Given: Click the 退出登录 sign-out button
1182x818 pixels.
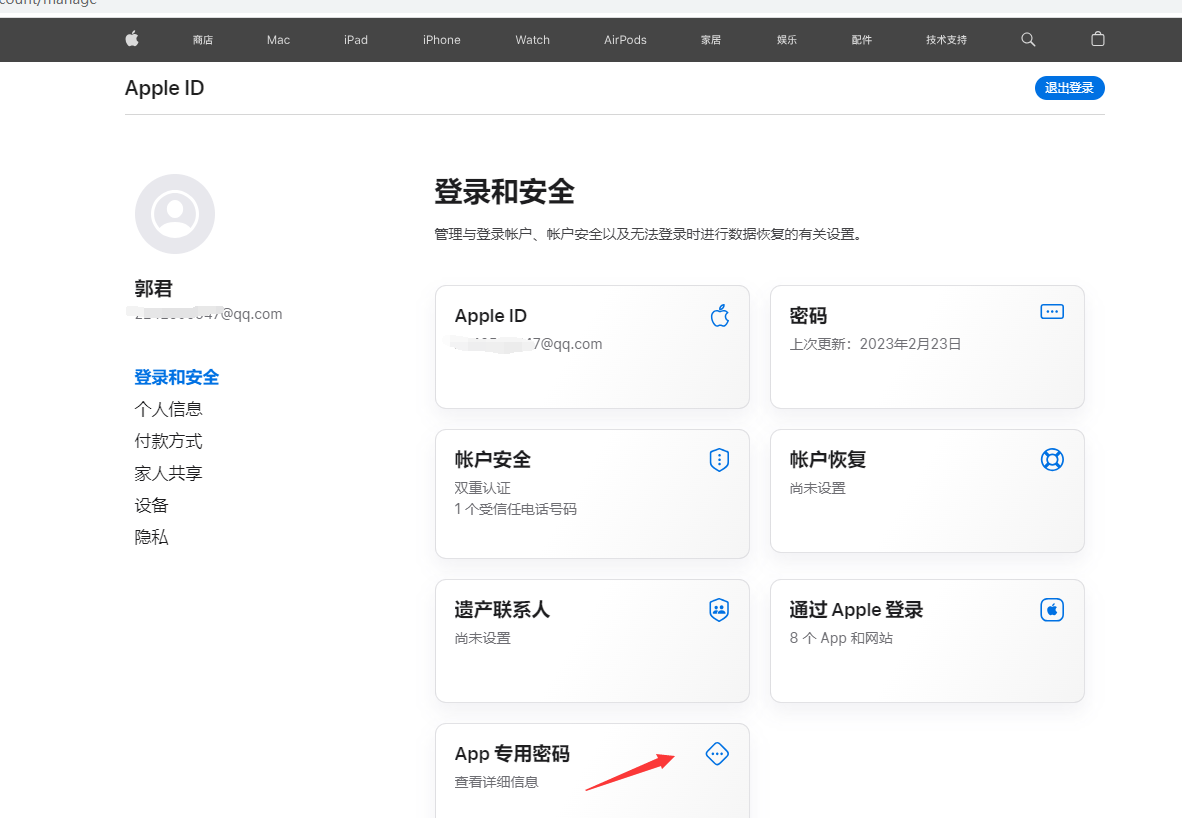Looking at the screenshot, I should (1070, 88).
